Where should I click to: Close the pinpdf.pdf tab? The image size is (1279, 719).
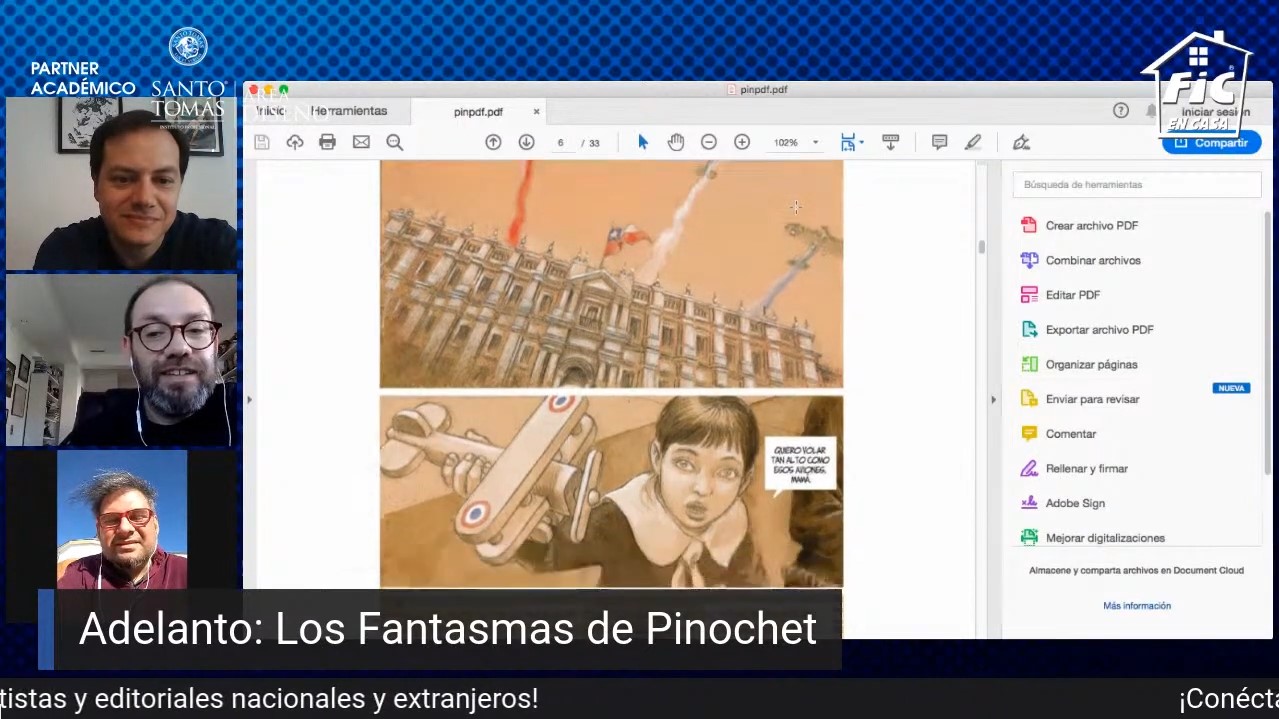536,112
